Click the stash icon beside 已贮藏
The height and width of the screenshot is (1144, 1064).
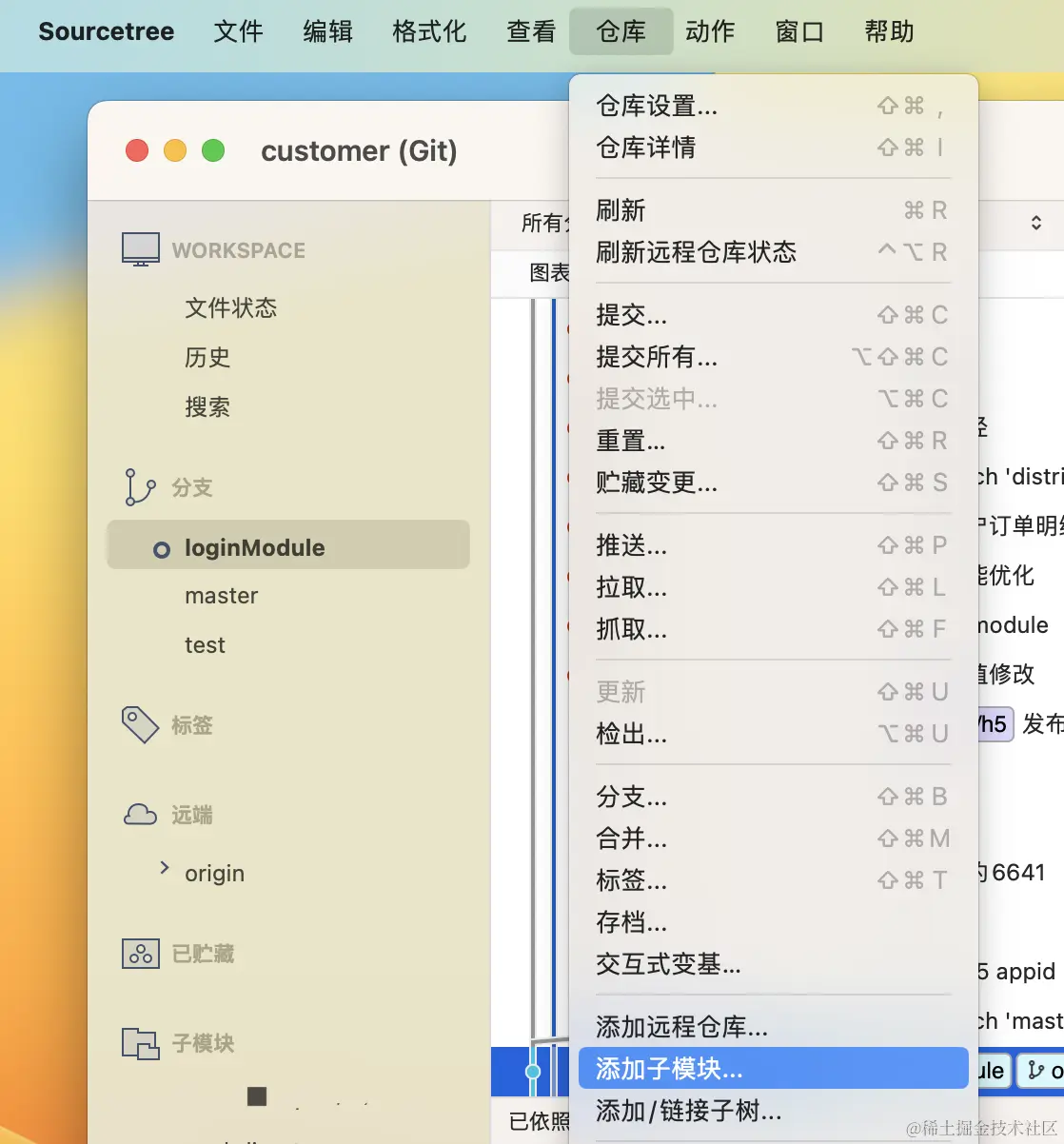141,954
